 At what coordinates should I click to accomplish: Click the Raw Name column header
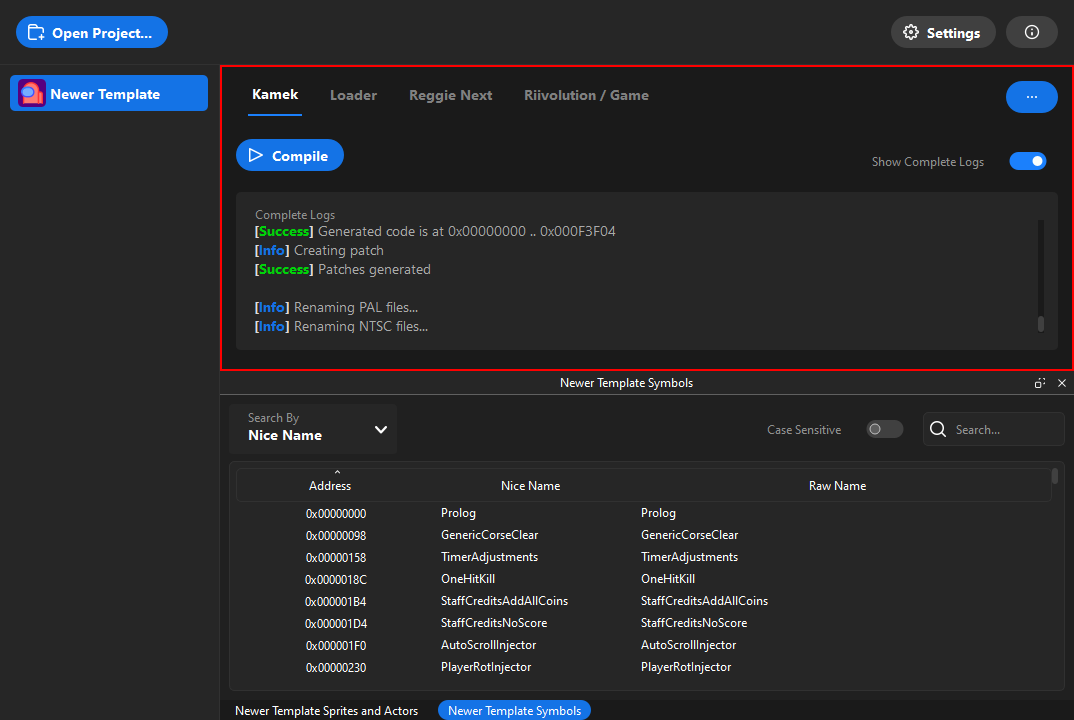click(x=837, y=486)
